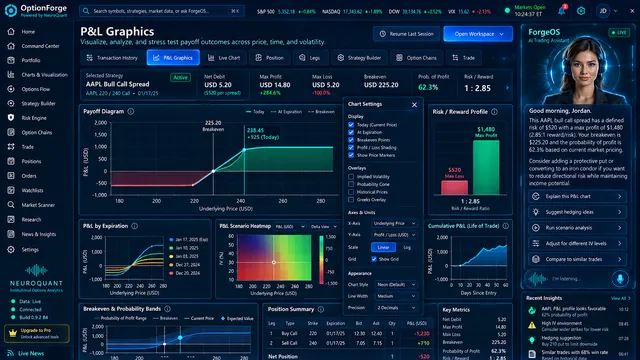Switch to the Position tab

point(269,58)
